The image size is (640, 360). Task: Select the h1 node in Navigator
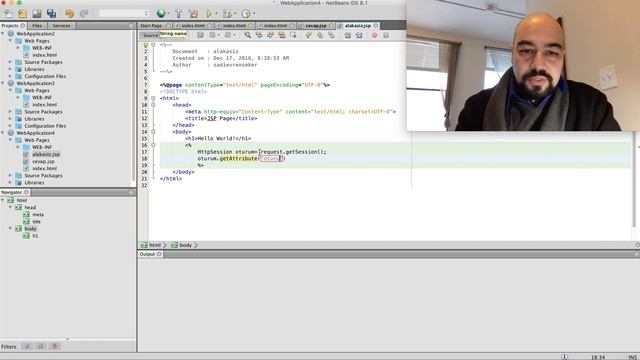pyautogui.click(x=35, y=236)
